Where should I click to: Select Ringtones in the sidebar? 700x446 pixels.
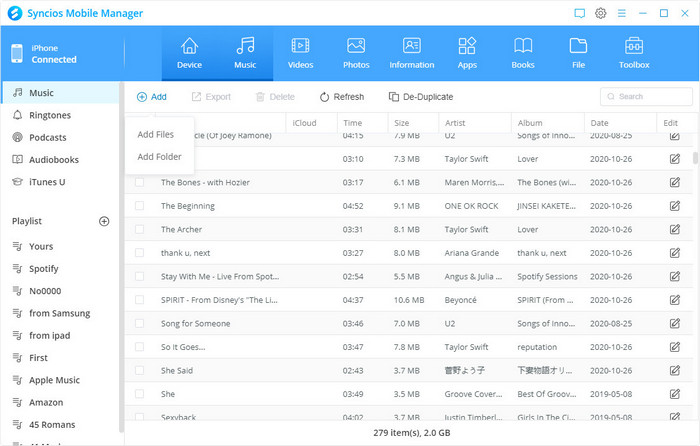tap(61, 115)
